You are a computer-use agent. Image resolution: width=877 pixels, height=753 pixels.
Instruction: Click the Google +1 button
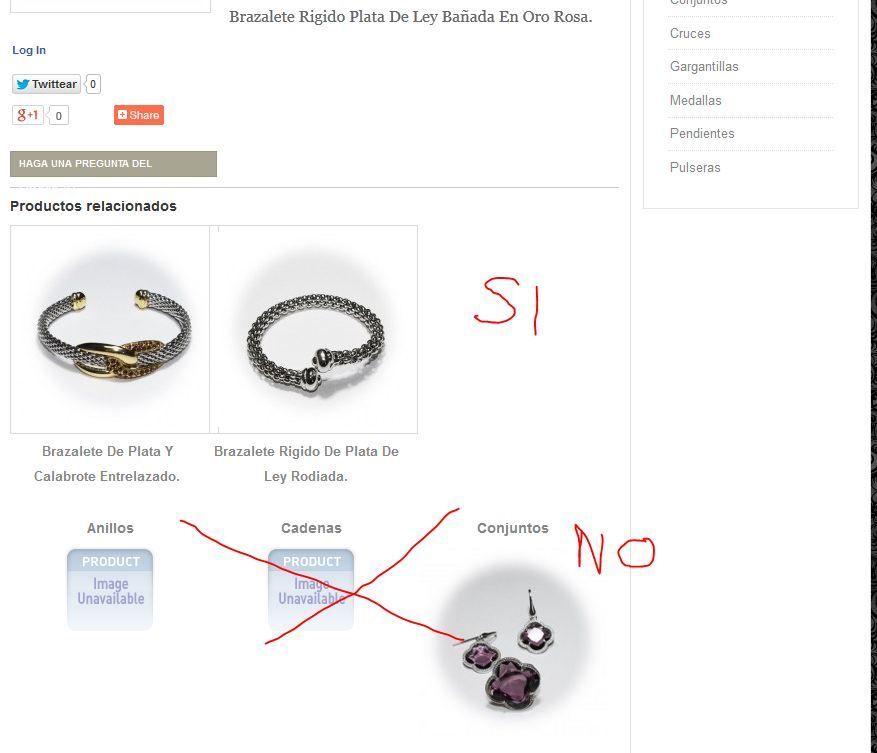click(x=27, y=115)
